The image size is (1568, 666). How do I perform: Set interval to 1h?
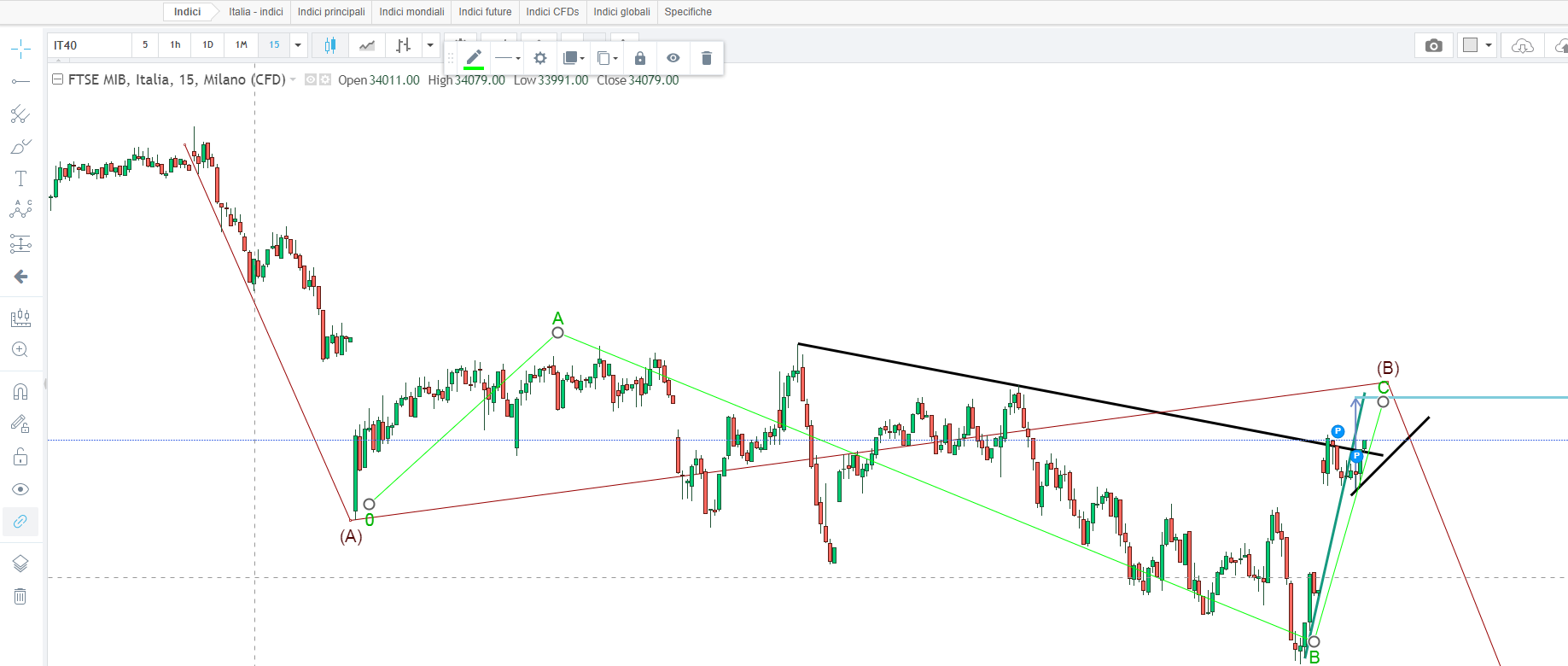pyautogui.click(x=175, y=45)
